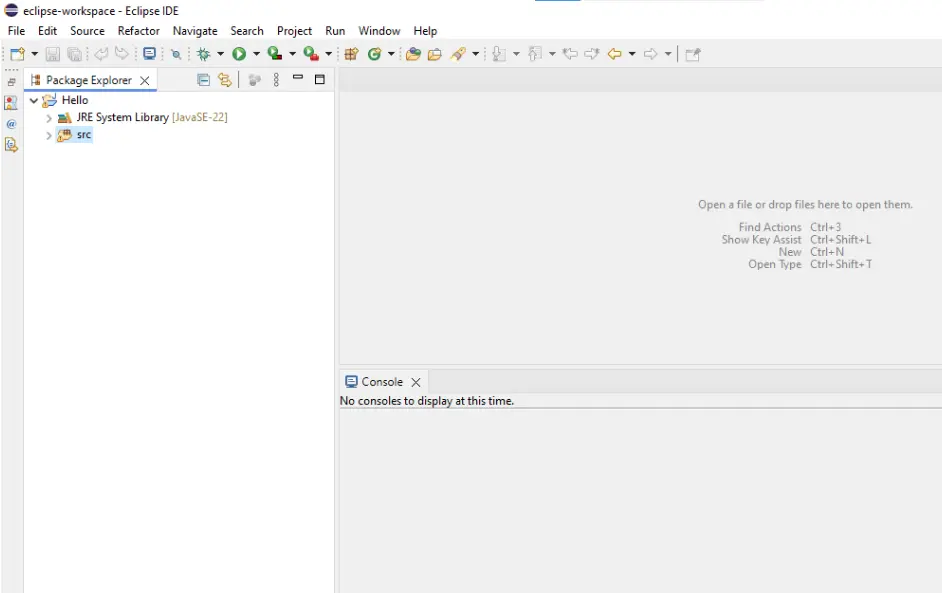Click the Previous Edit Location icon
942x593 pixels.
point(570,54)
